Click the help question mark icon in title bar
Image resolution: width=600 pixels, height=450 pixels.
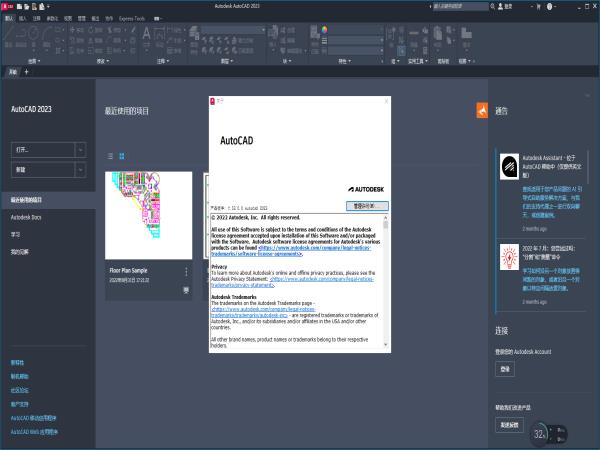[550, 6]
